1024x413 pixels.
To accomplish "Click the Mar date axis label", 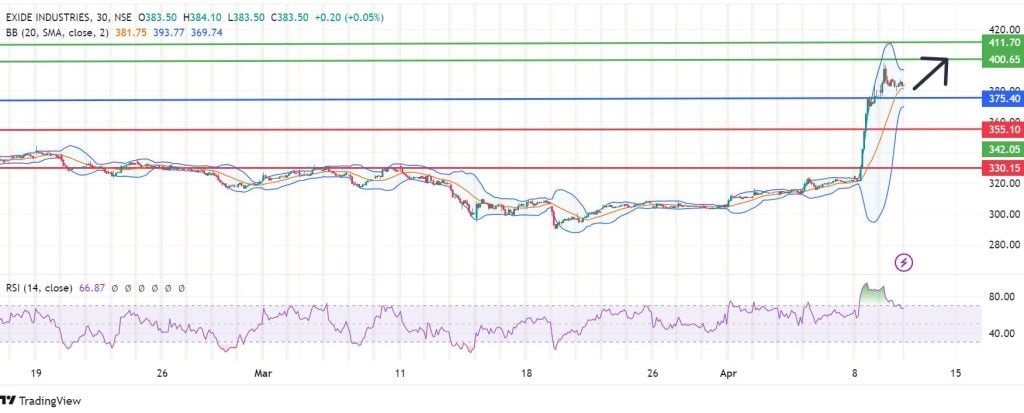I will [264, 374].
